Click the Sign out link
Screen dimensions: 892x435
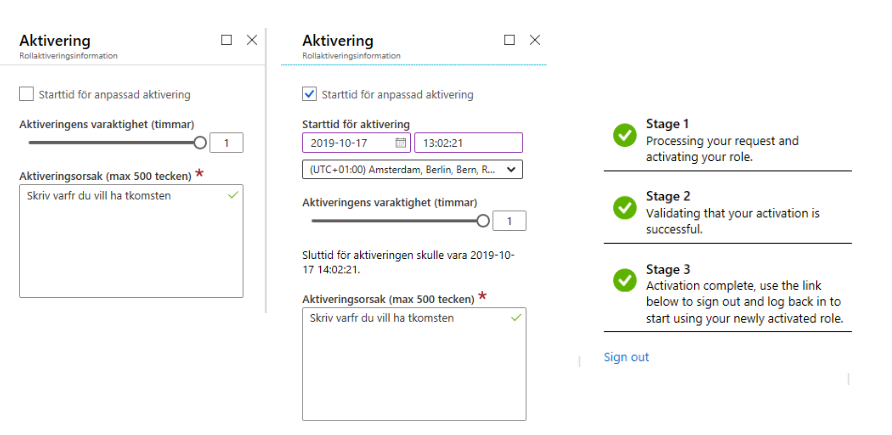click(x=626, y=357)
